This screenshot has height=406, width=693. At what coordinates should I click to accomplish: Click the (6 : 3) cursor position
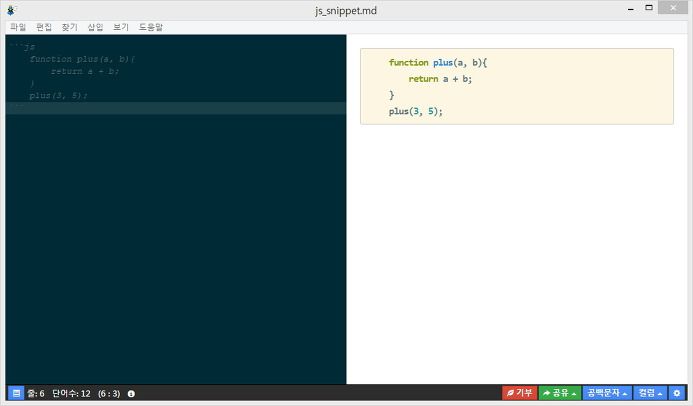(x=109, y=393)
